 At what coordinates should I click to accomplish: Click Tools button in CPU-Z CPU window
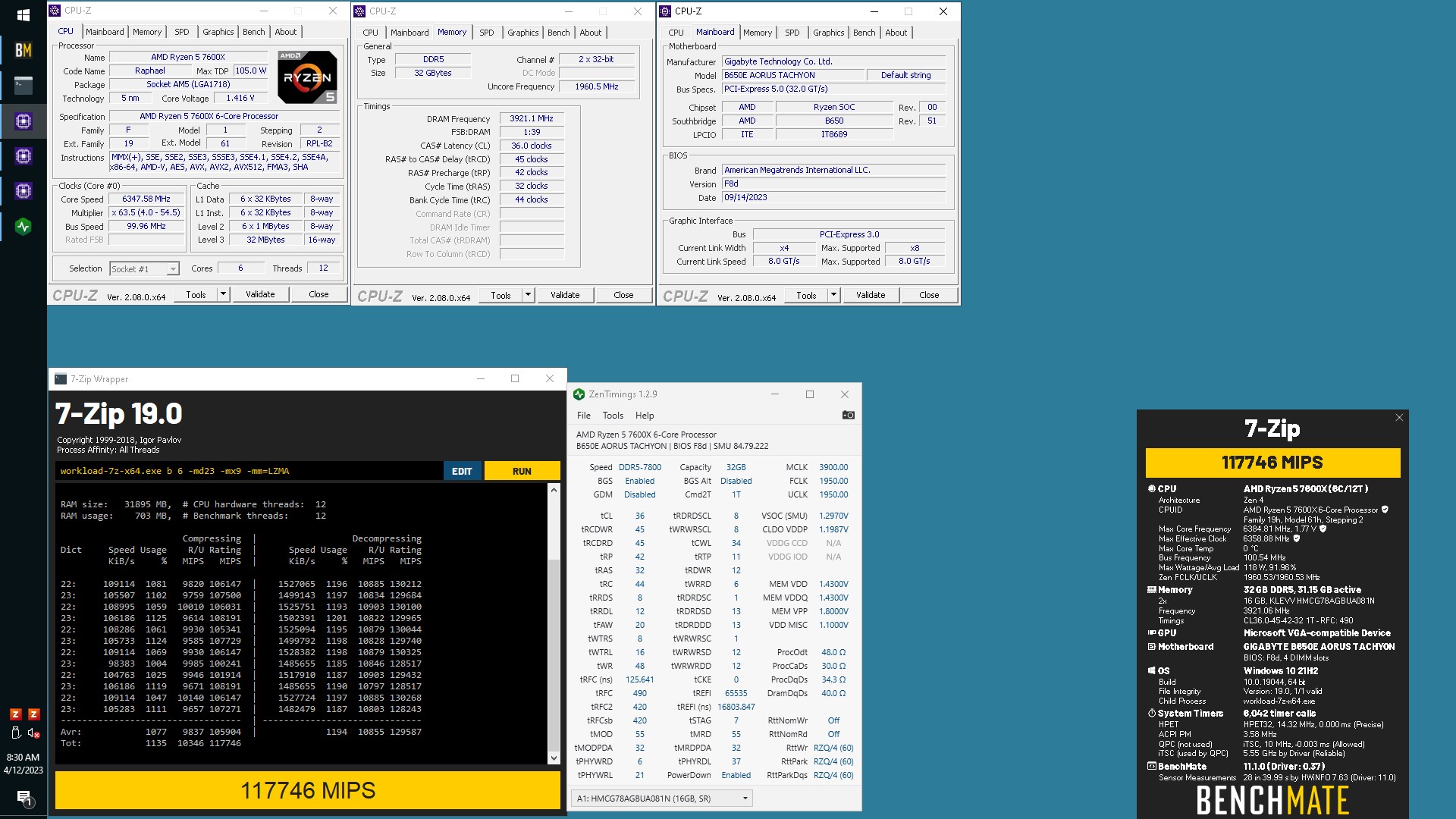pyautogui.click(x=196, y=294)
